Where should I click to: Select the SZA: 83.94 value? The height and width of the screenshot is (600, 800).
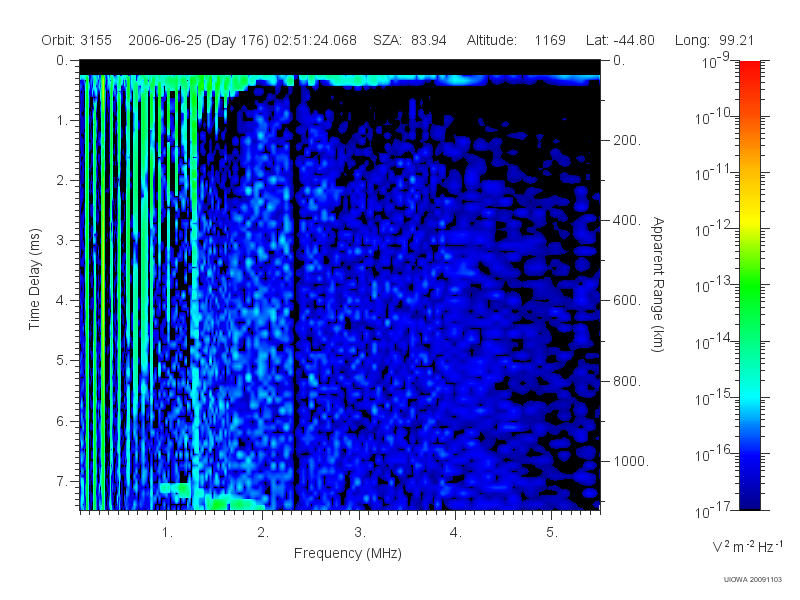pos(410,40)
